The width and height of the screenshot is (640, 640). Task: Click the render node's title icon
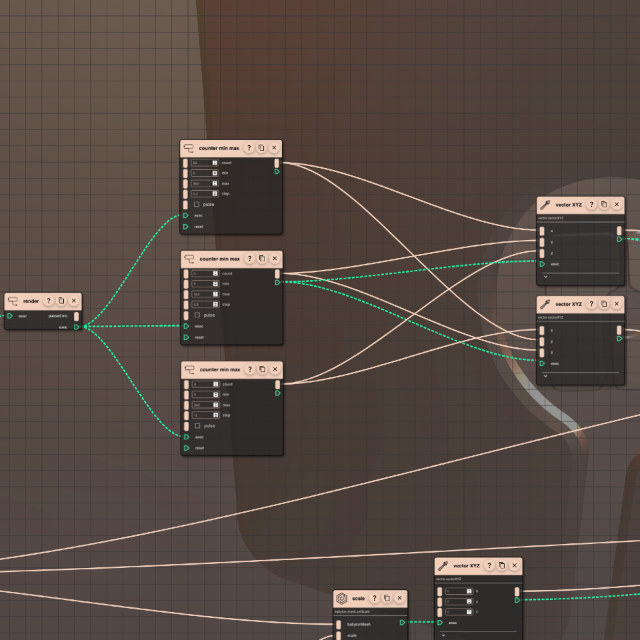(x=13, y=301)
